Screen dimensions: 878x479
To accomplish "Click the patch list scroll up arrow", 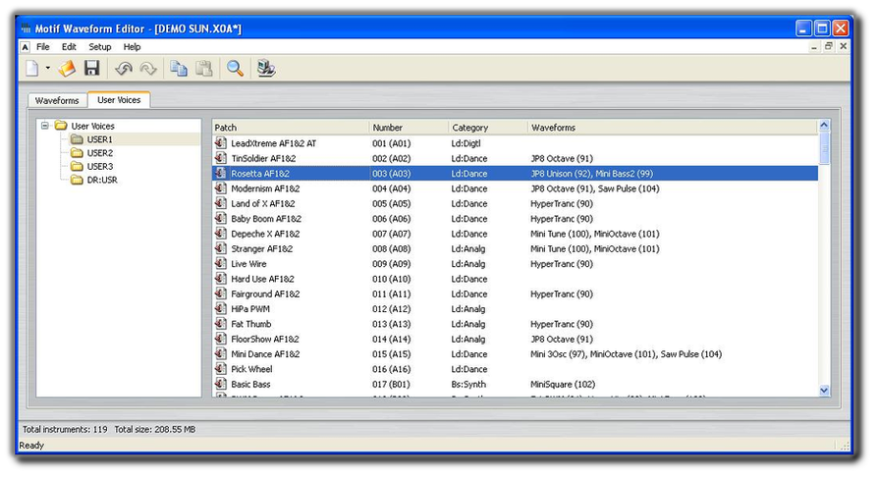I will click(824, 125).
